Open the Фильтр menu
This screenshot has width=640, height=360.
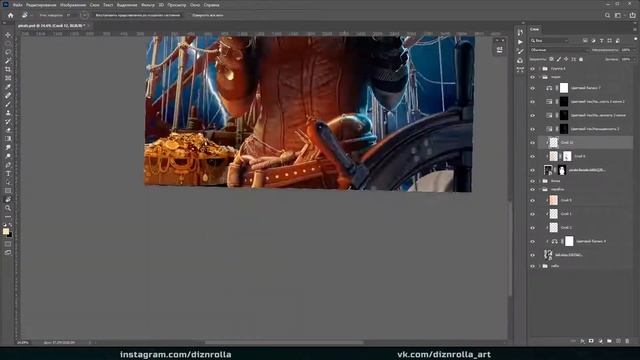[x=148, y=5]
